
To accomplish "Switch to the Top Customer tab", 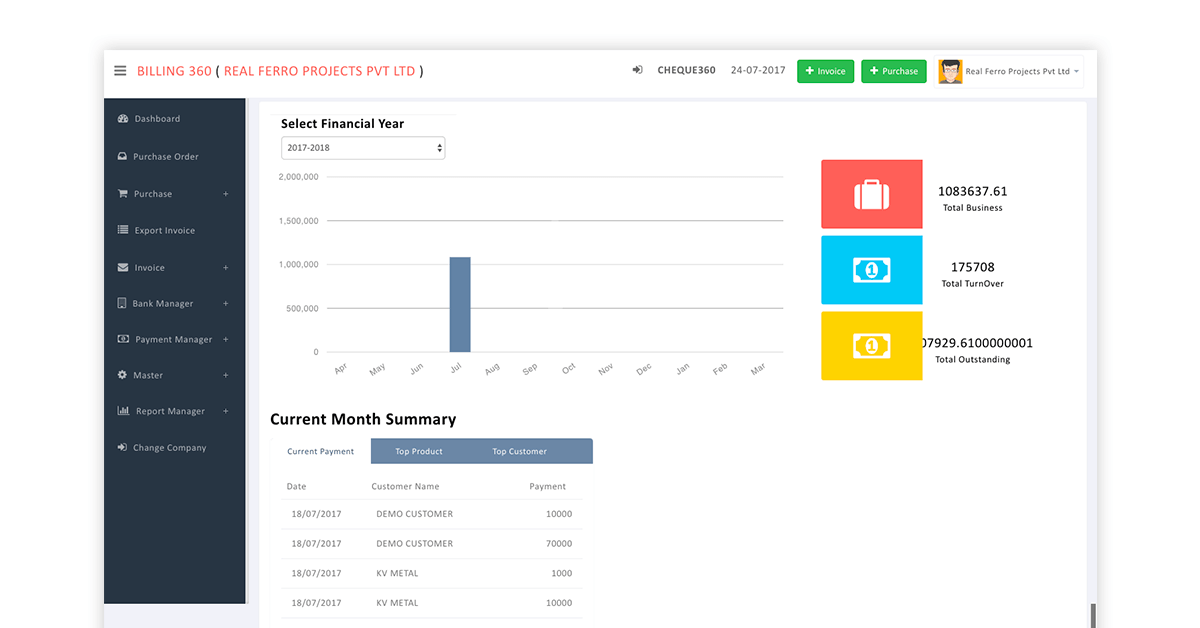I will pos(519,452).
